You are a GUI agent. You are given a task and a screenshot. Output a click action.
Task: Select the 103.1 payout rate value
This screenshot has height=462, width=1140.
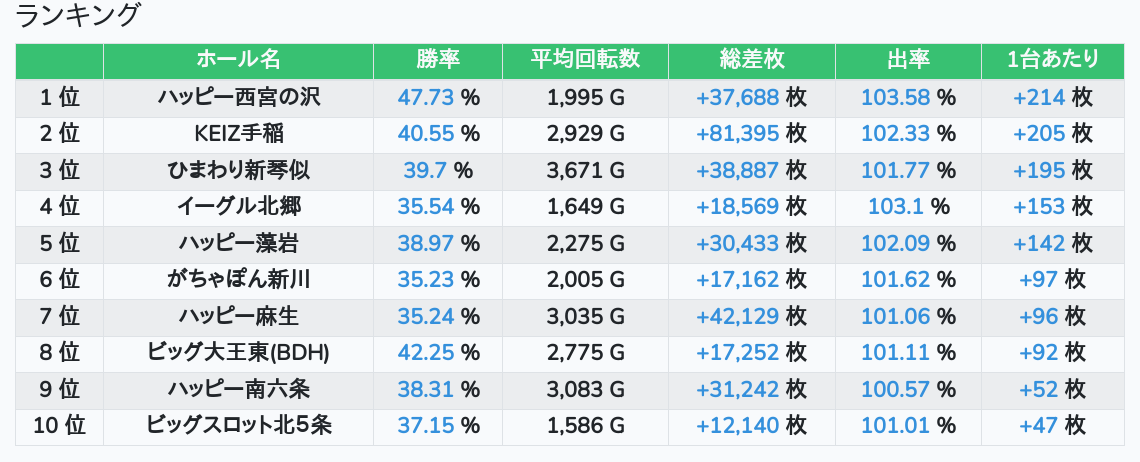coord(896,207)
